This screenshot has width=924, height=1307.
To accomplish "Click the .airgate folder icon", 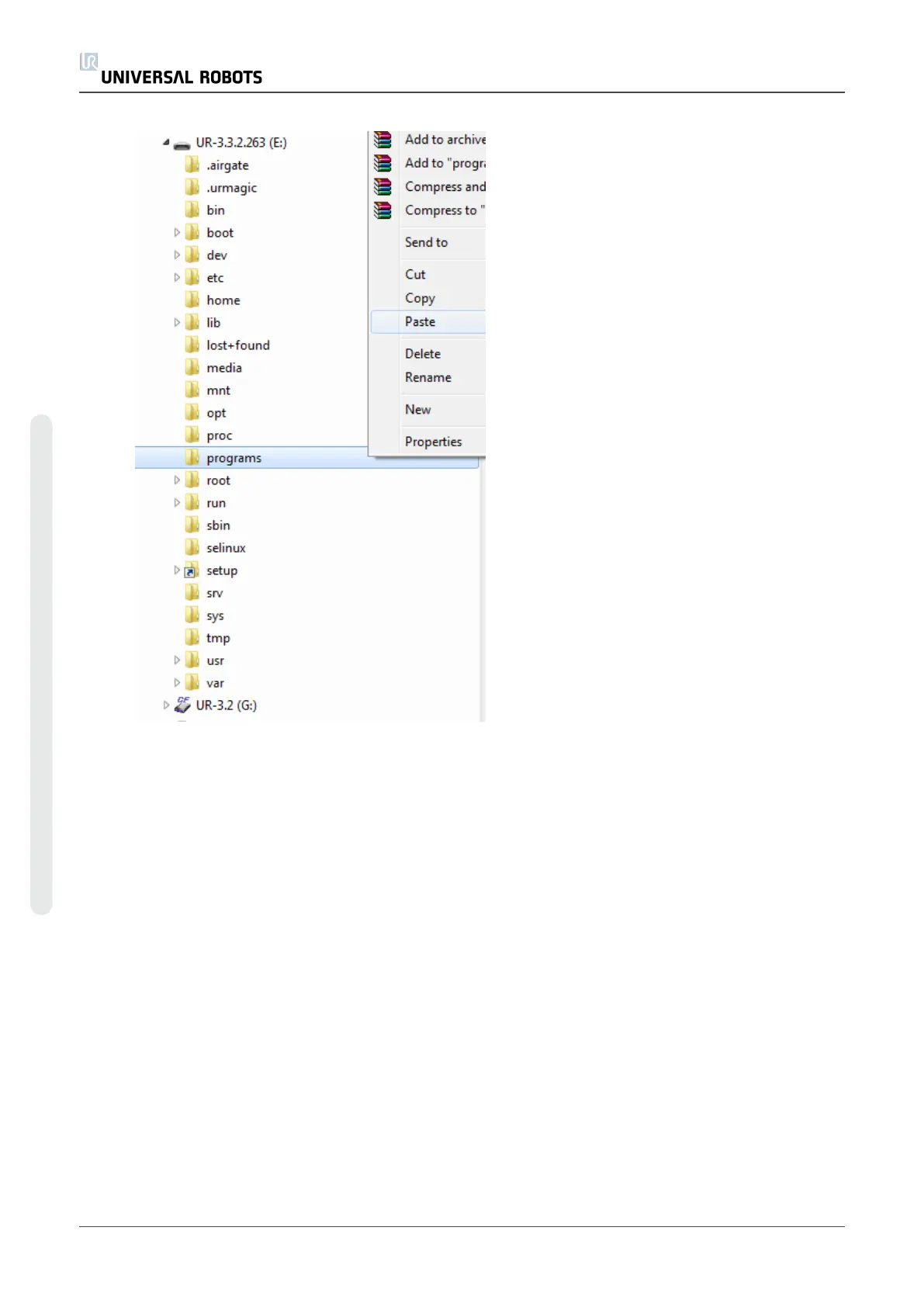I will coord(192,165).
